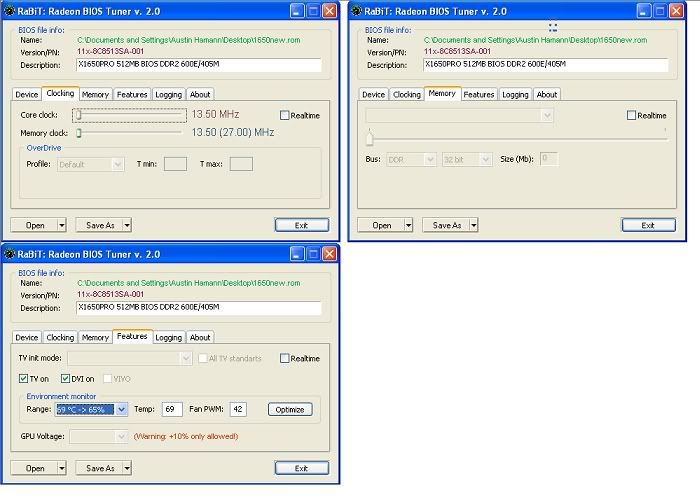The width and height of the screenshot is (700, 500).
Task: Expand the Open button arrow in Clocking window
Action: (62, 225)
